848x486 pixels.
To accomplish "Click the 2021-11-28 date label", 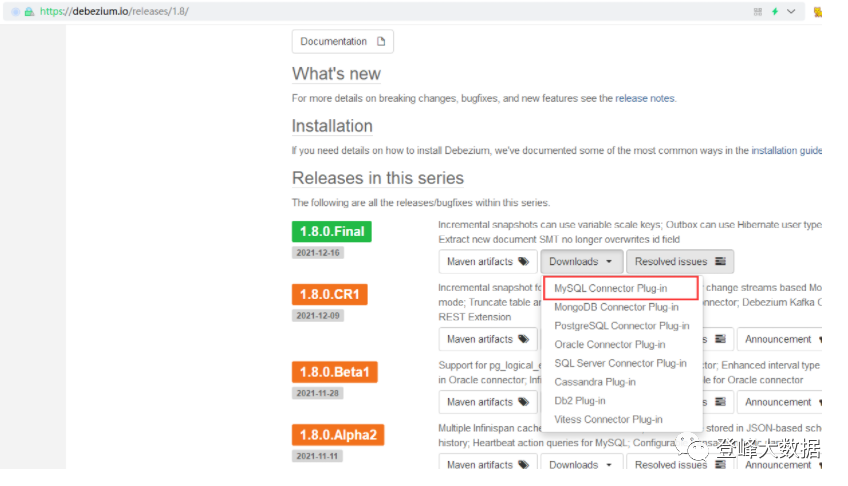I will (317, 394).
